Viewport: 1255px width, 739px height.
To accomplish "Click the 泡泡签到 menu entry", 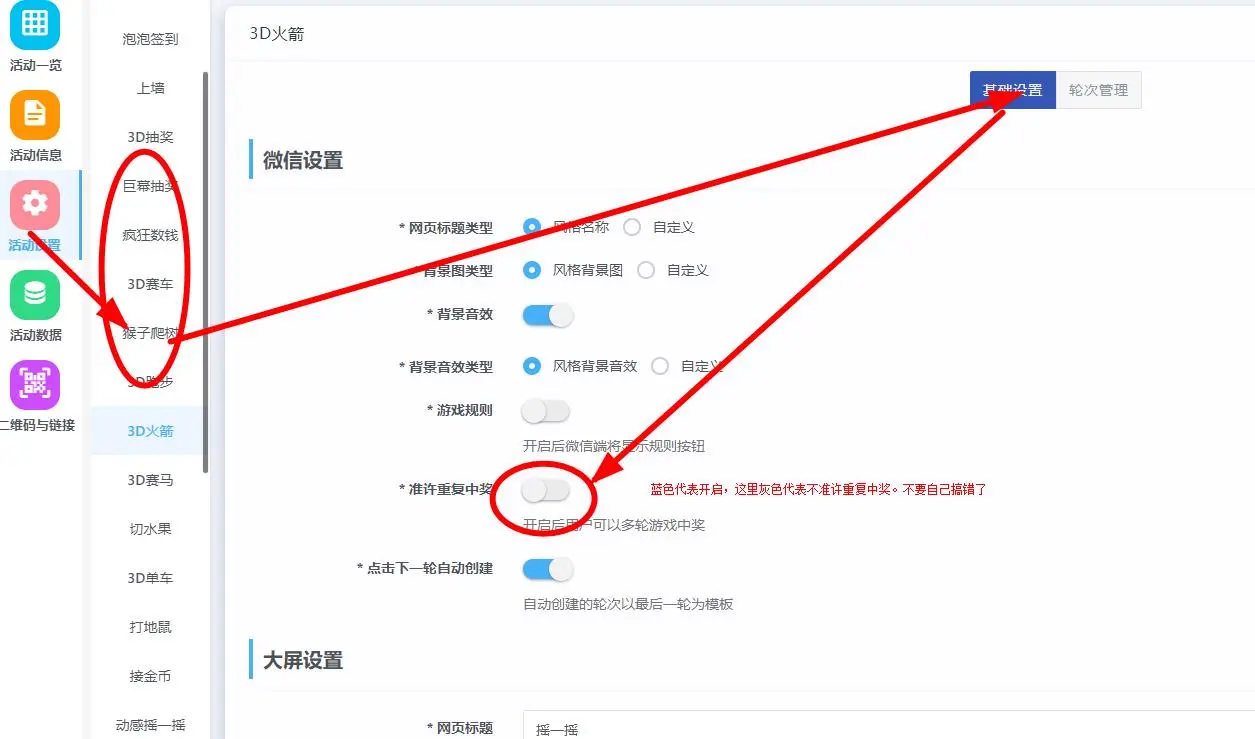I will (150, 39).
